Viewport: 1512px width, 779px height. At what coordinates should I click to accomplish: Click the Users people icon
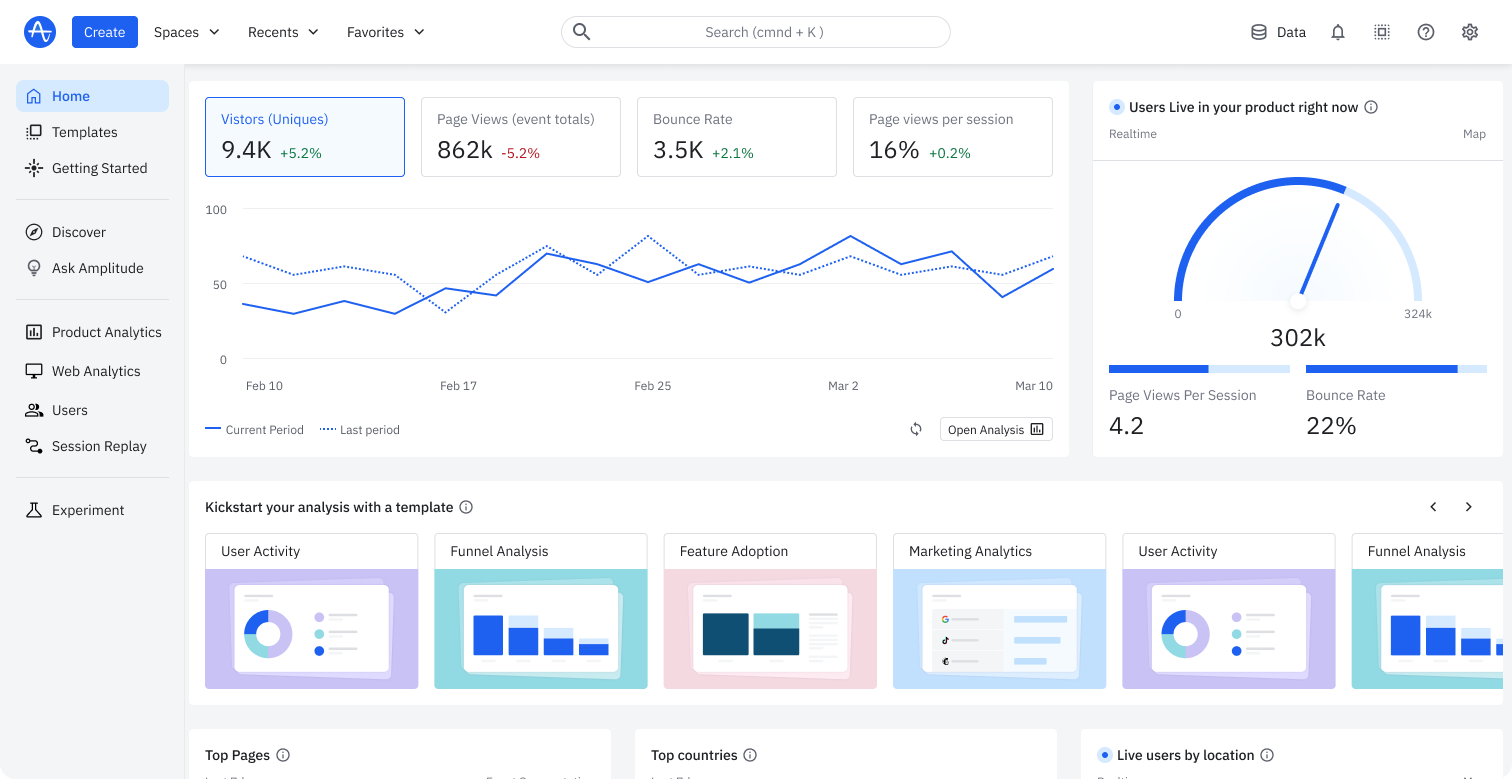[x=34, y=410]
